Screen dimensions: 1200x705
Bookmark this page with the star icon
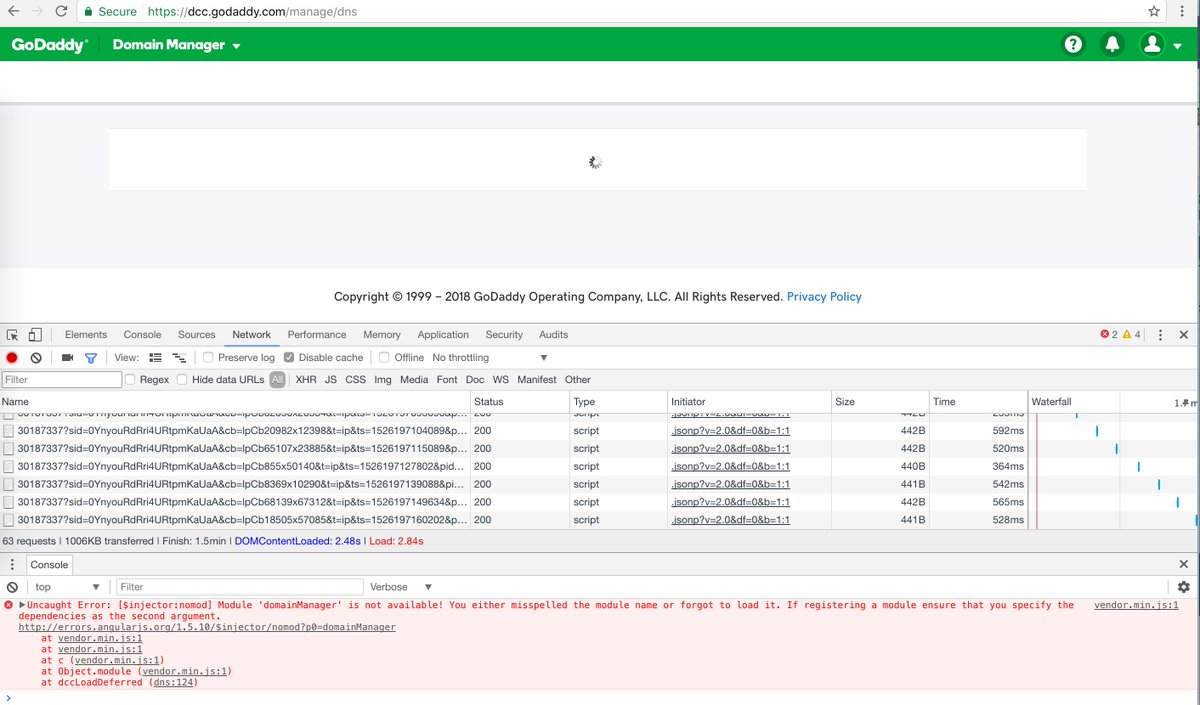tap(1154, 11)
